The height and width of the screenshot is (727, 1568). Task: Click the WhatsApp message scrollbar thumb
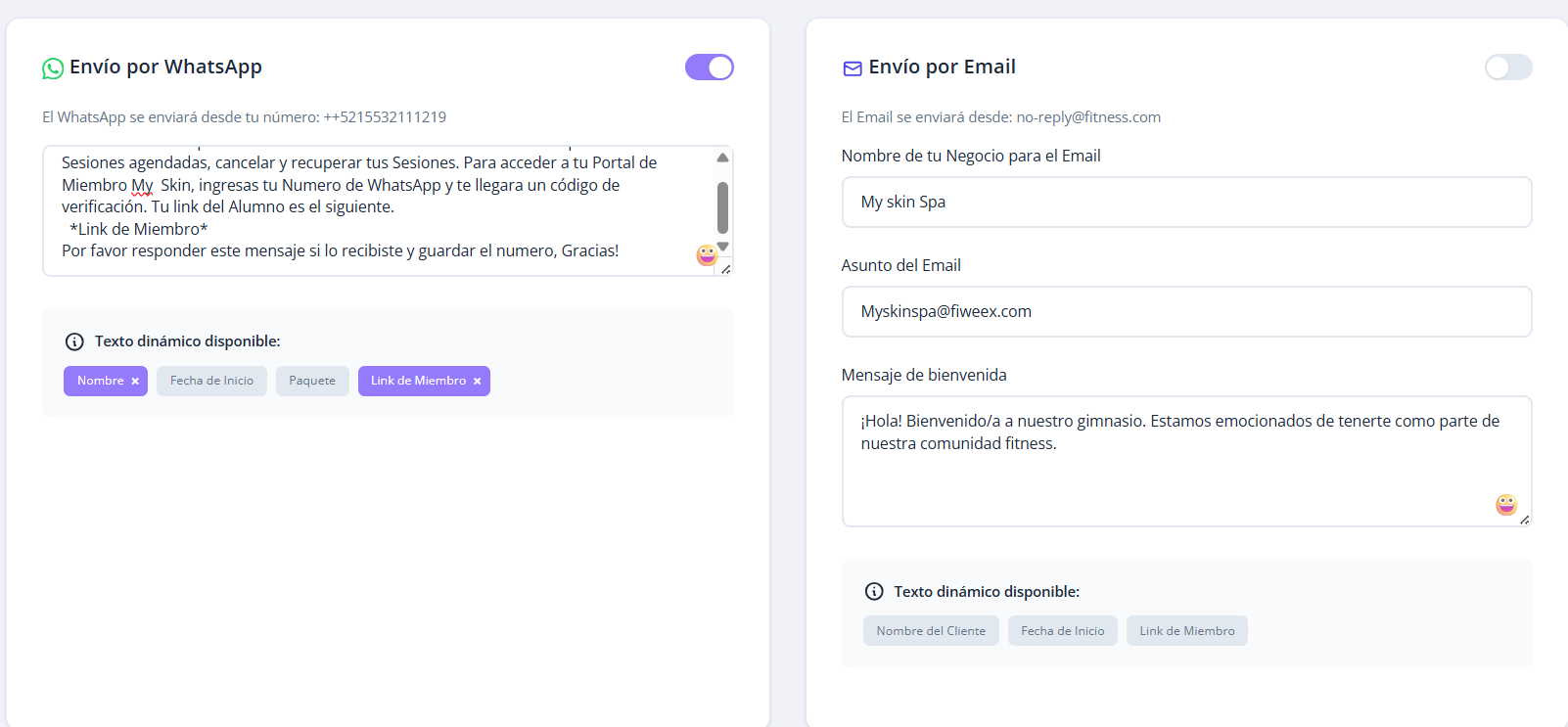pos(722,207)
